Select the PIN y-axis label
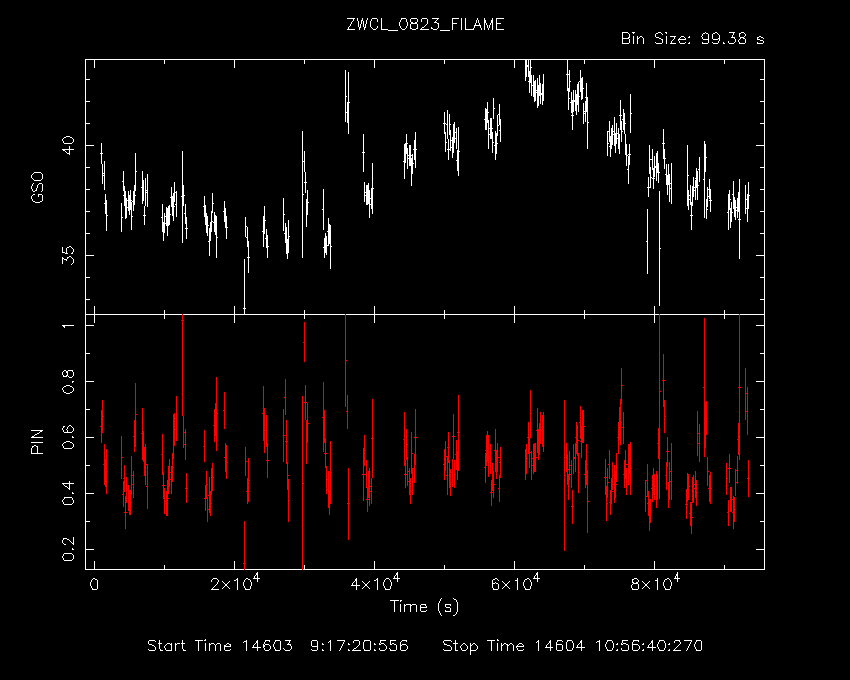850x680 pixels. 37,441
